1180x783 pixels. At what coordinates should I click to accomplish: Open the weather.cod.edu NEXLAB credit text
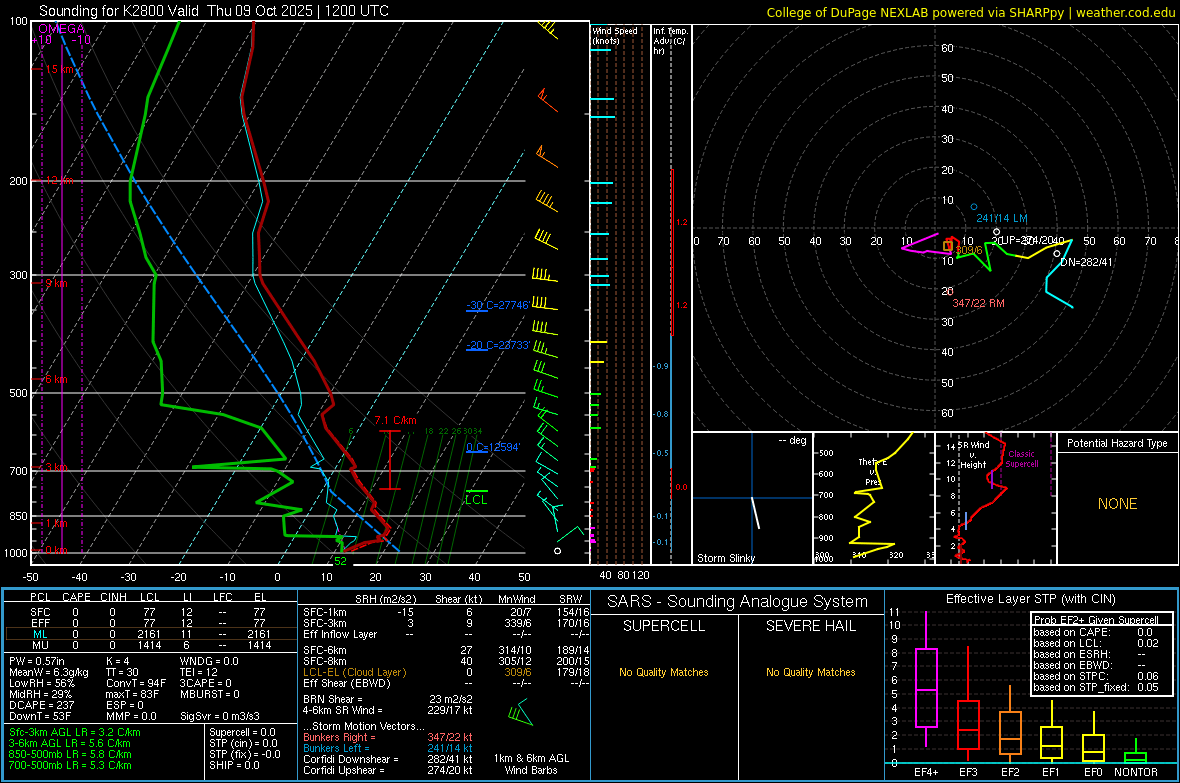tap(970, 12)
